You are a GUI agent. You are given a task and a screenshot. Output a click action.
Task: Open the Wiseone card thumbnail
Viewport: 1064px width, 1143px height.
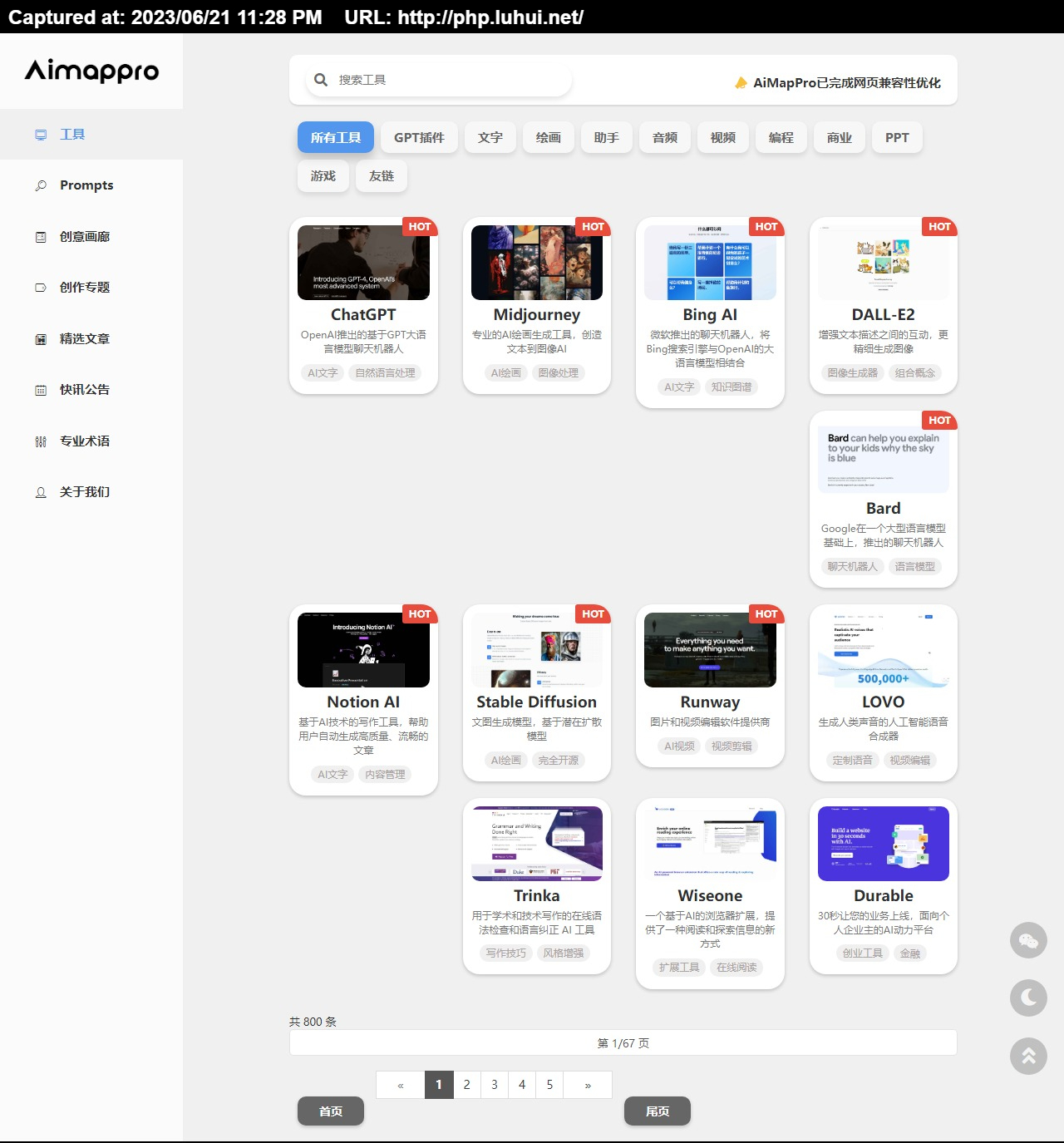pos(710,844)
